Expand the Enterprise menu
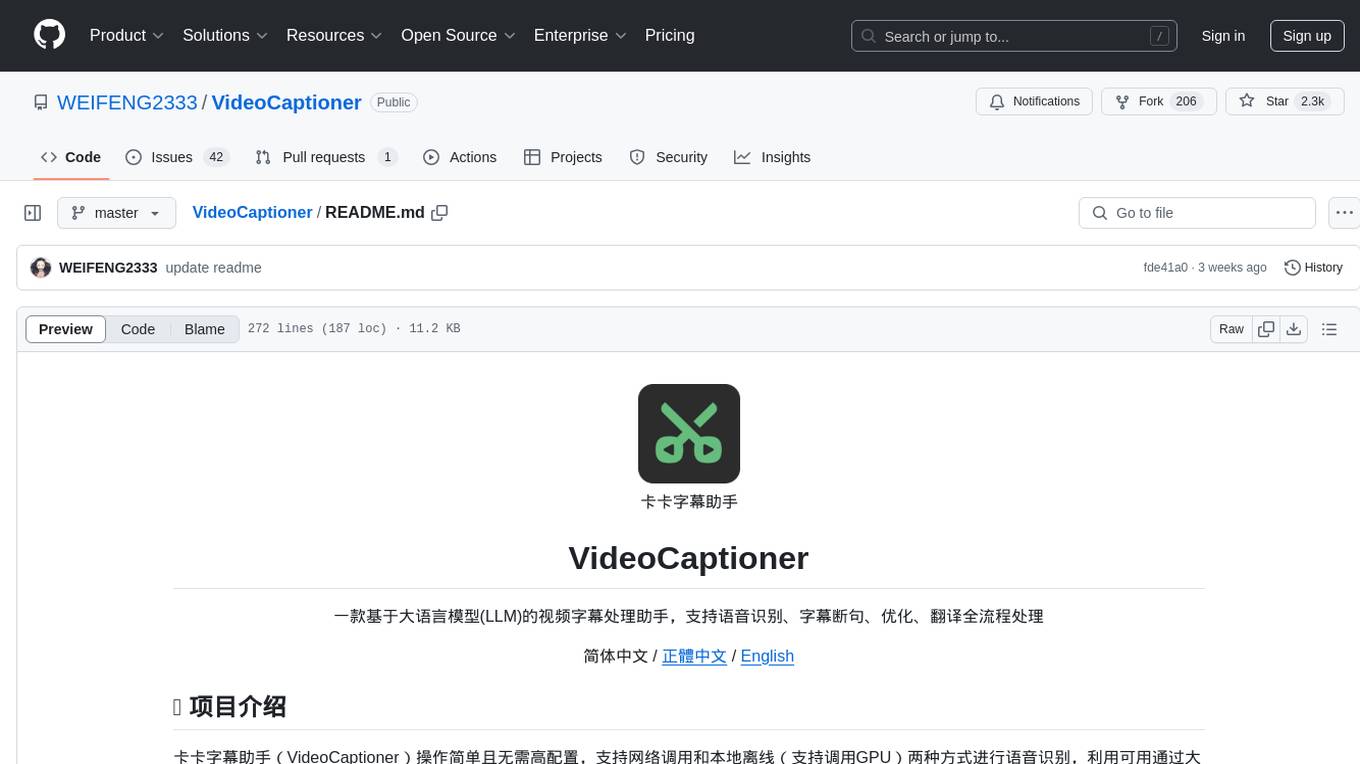The image size is (1360, 764). 580,35
